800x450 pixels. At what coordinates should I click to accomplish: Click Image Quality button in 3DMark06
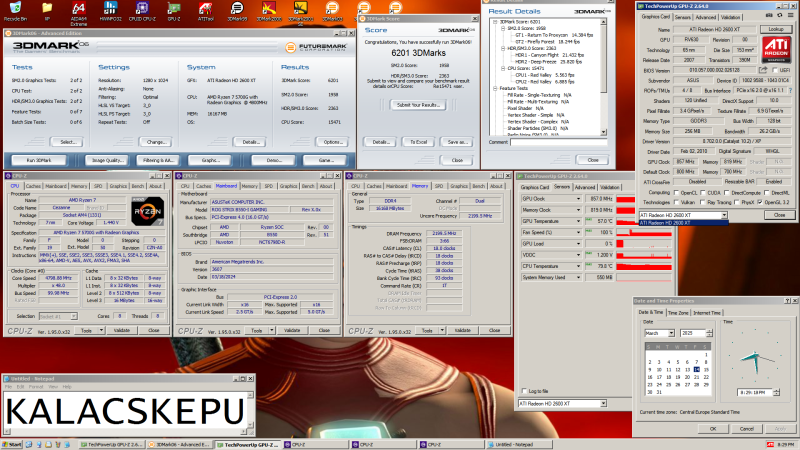[108, 160]
